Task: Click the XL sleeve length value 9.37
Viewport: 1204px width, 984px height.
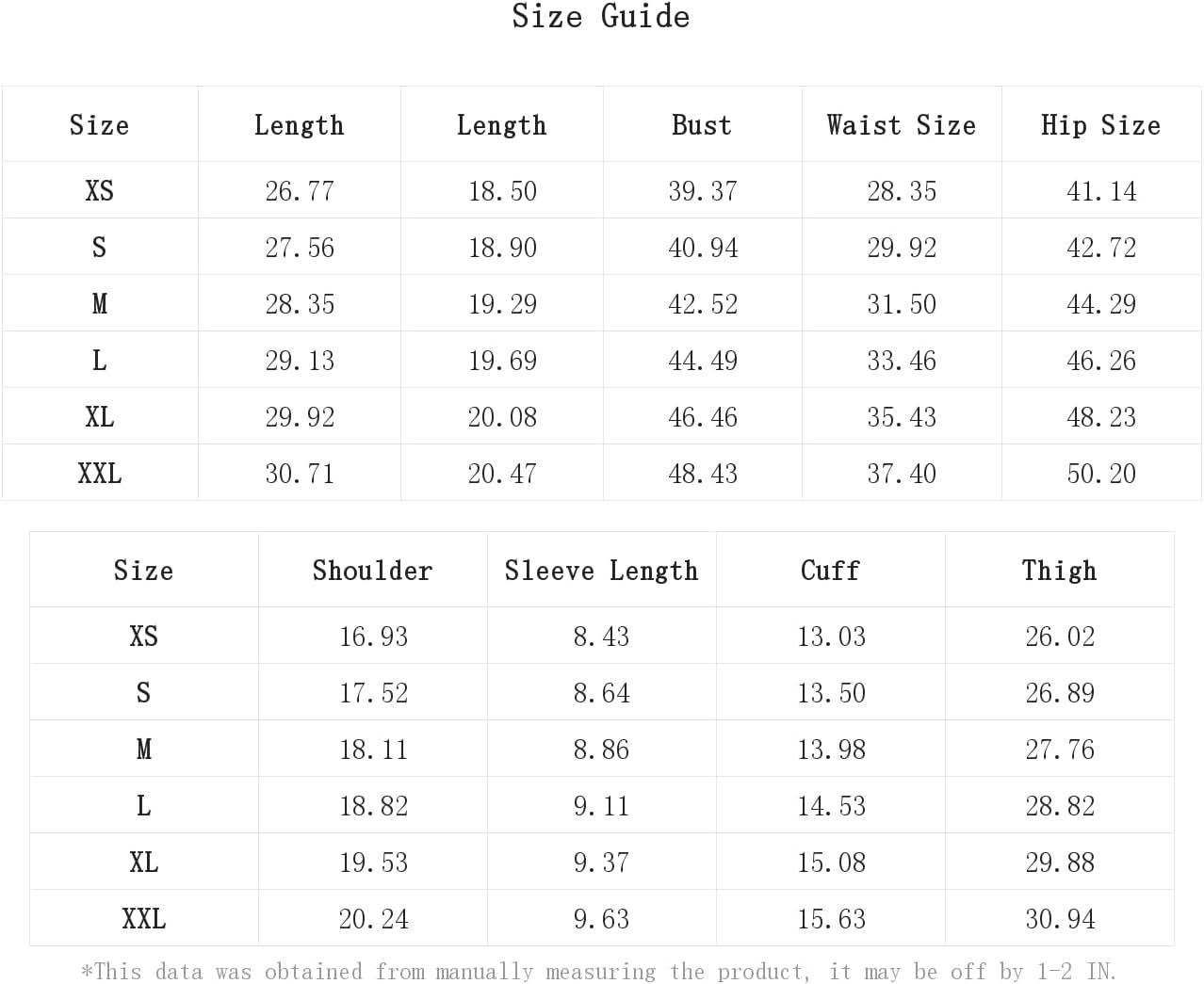Action: click(x=601, y=863)
